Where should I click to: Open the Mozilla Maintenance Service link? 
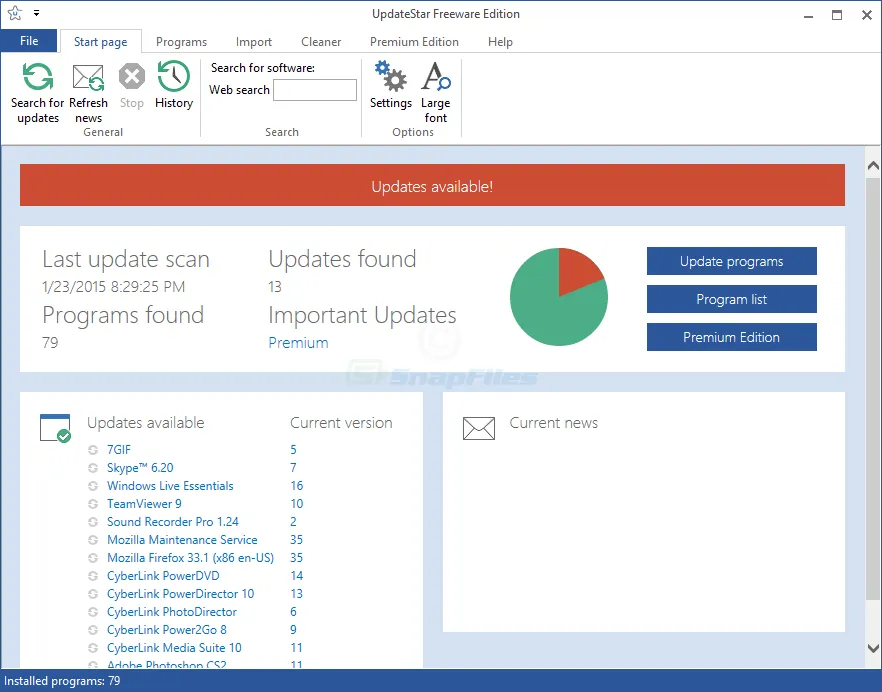click(x=182, y=540)
